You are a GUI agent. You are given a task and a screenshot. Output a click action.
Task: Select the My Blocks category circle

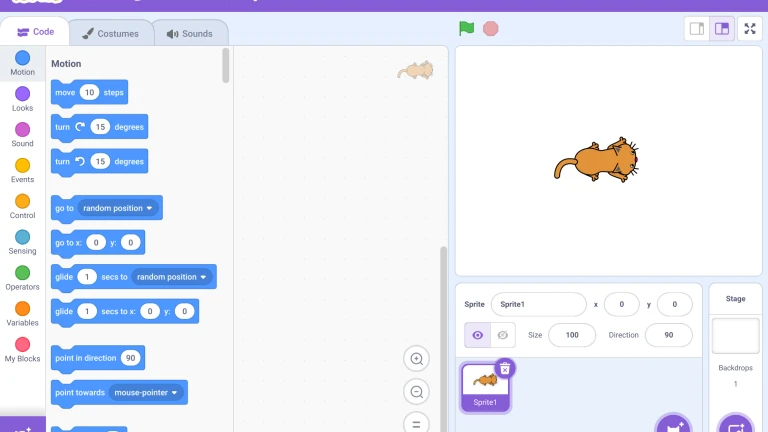pos(23,344)
